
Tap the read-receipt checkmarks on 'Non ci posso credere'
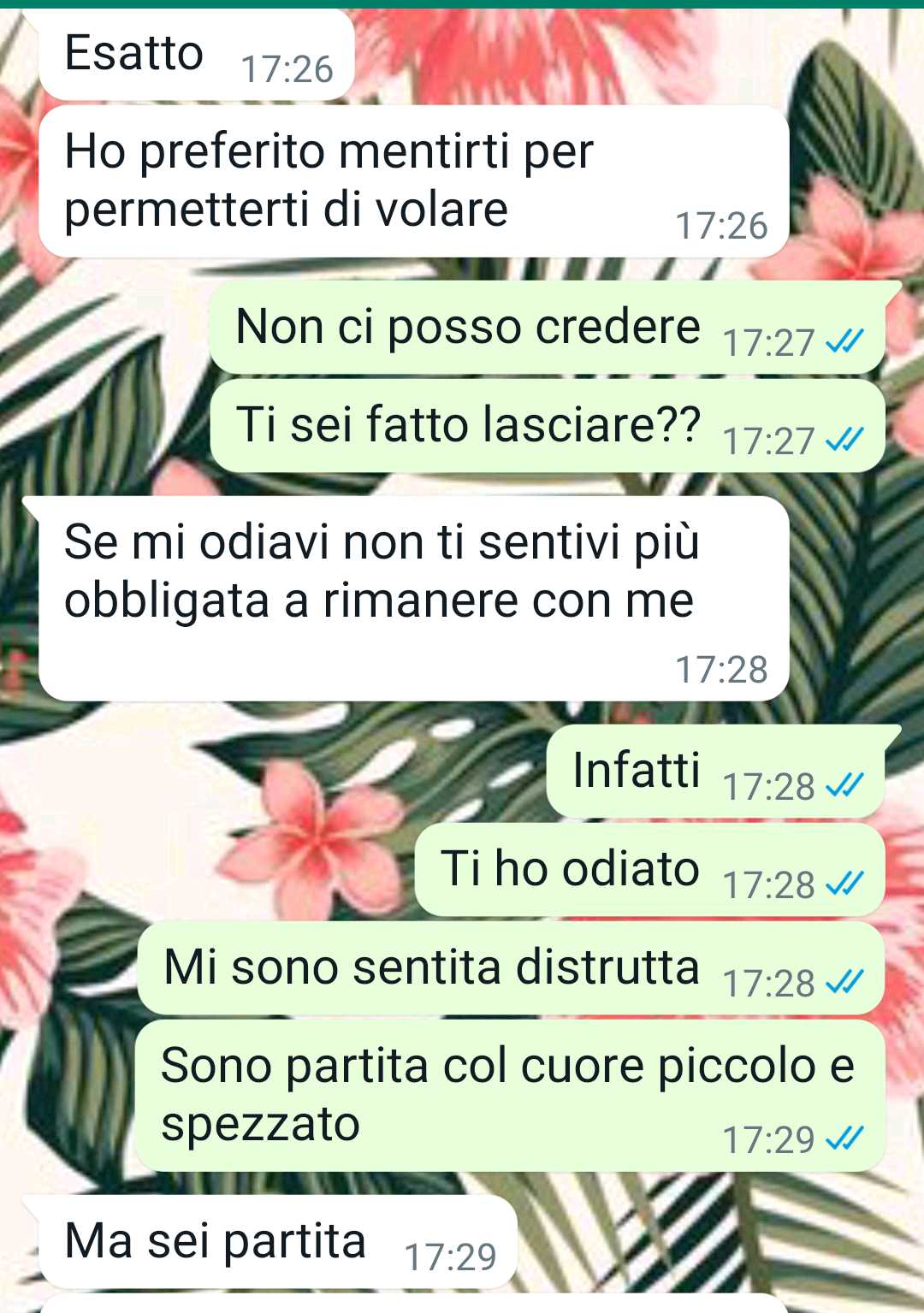coord(844,342)
